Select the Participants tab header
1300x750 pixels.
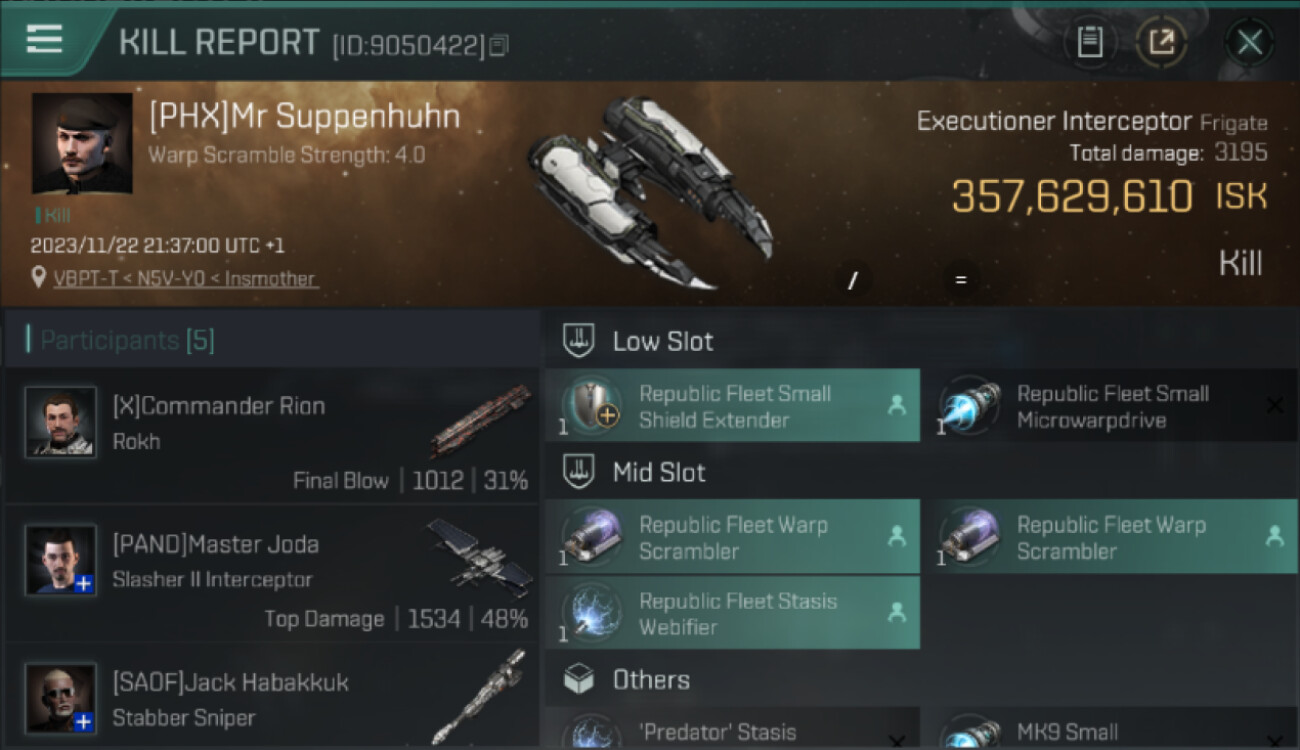click(x=127, y=340)
